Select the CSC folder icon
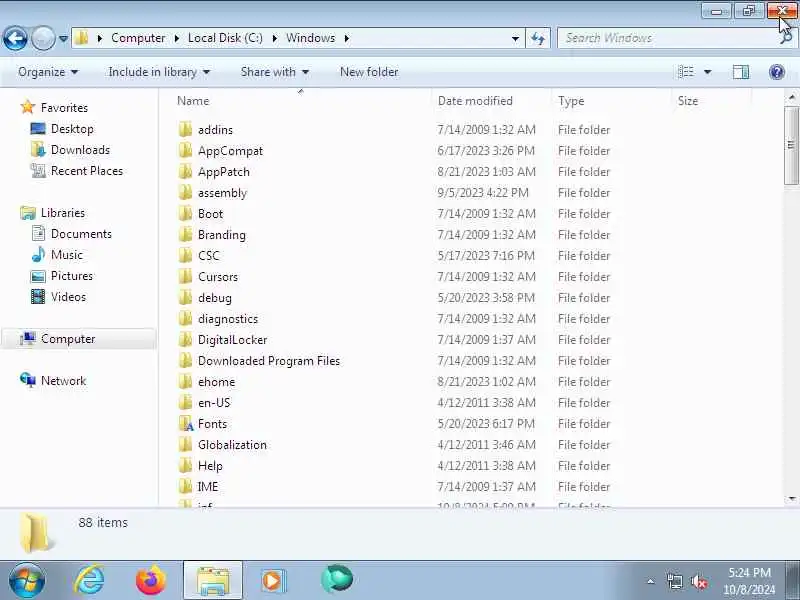This screenshot has height=600, width=800. 186,255
